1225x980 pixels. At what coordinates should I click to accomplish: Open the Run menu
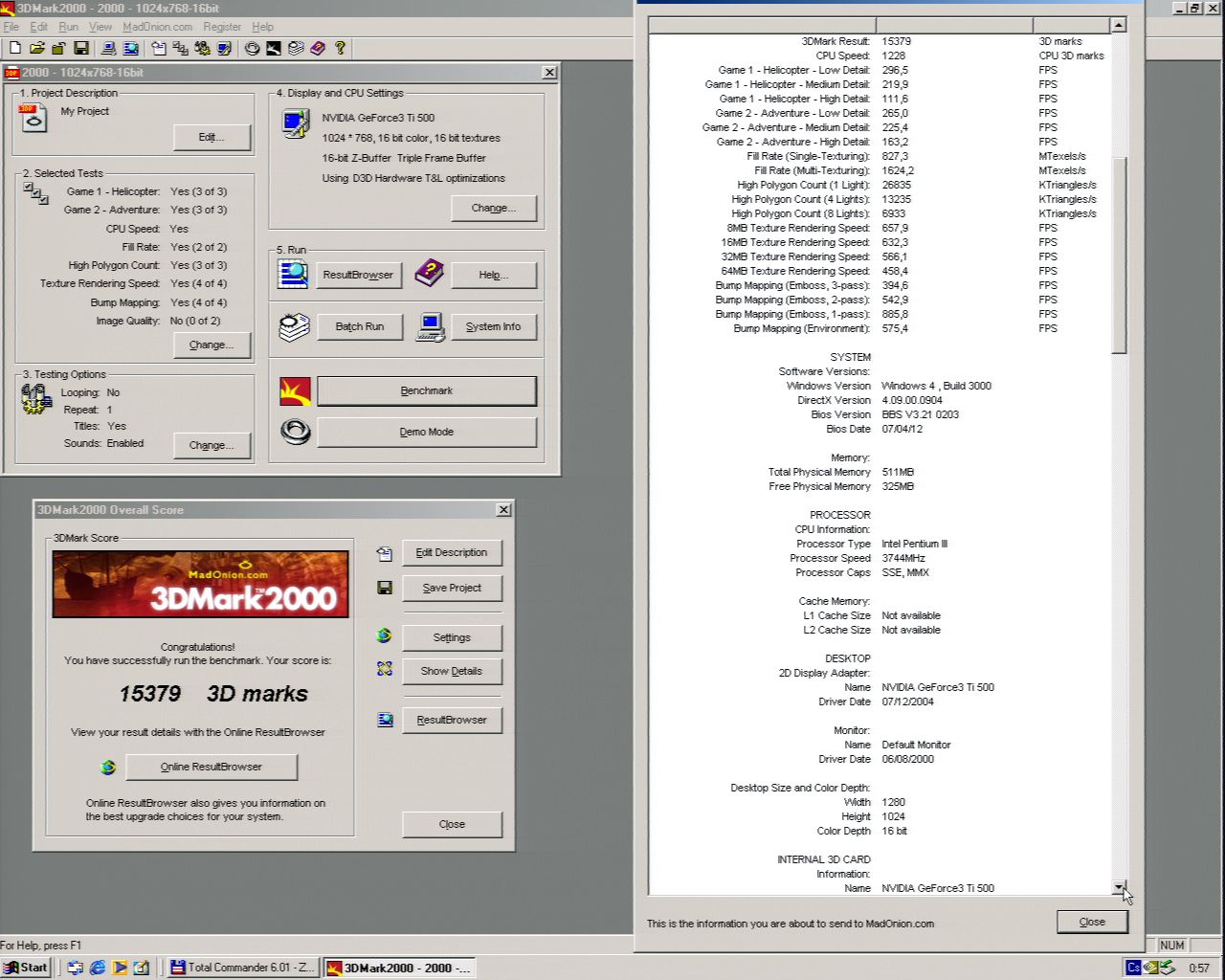pos(68,27)
